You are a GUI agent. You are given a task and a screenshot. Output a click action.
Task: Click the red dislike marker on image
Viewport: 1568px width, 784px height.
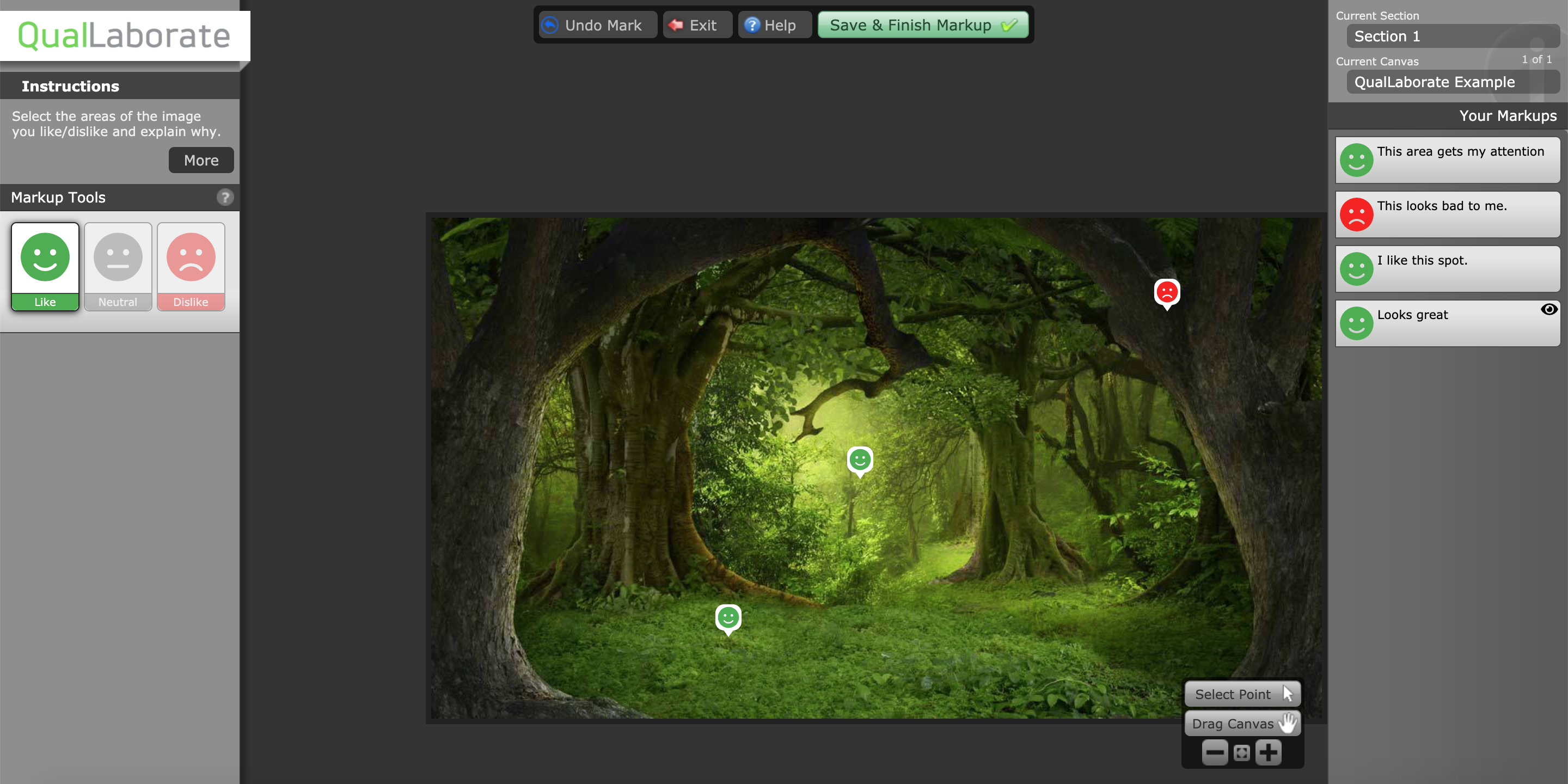[x=1166, y=292]
